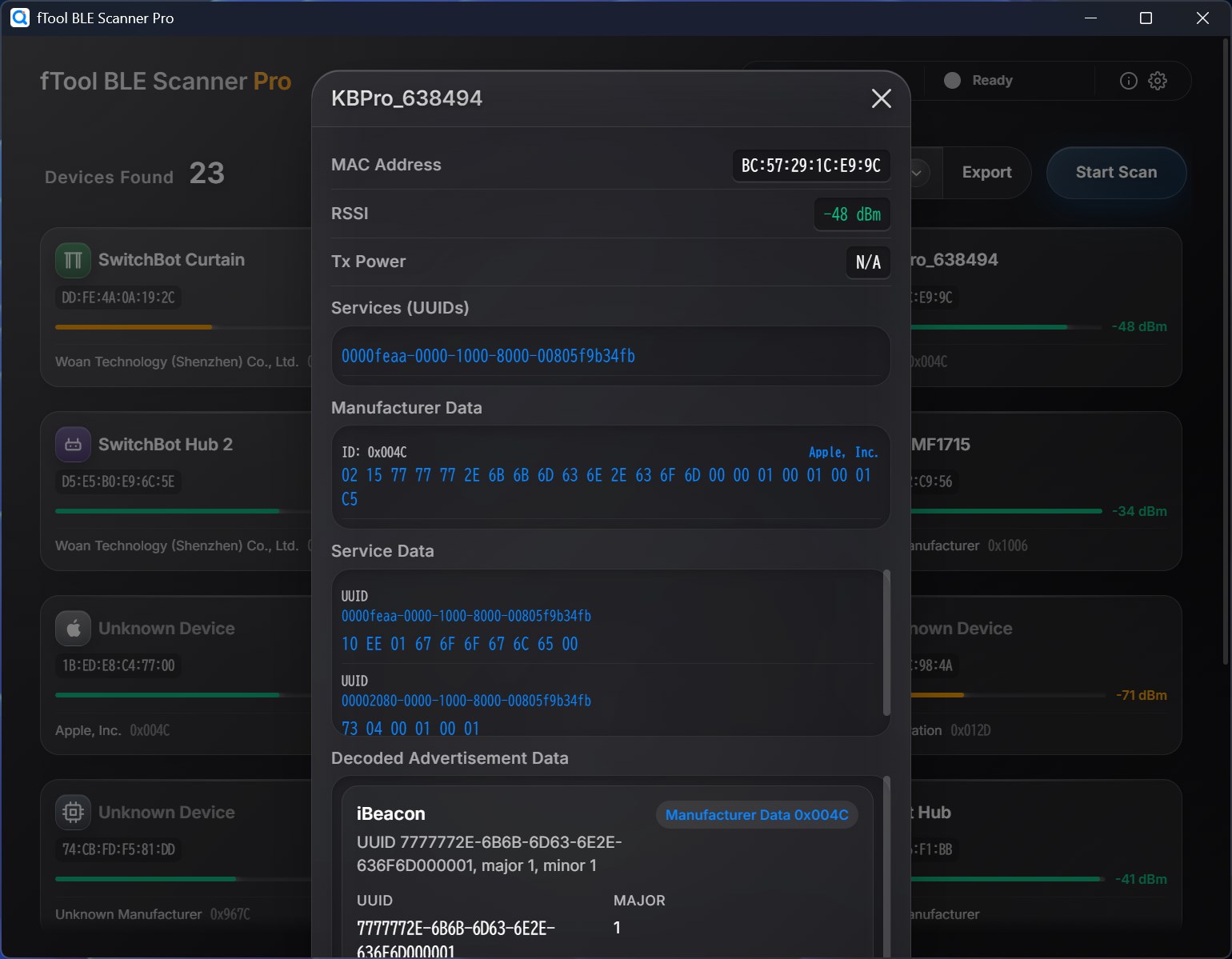Expand the dropdown chevron left of Export
This screenshot has width=1232, height=959.
[x=917, y=173]
